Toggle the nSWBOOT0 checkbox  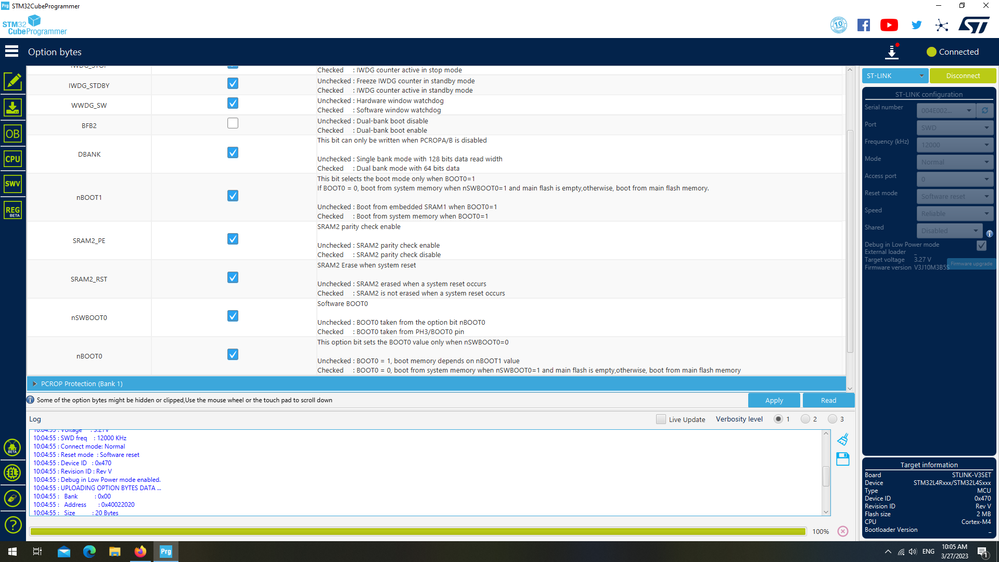pyautogui.click(x=233, y=316)
